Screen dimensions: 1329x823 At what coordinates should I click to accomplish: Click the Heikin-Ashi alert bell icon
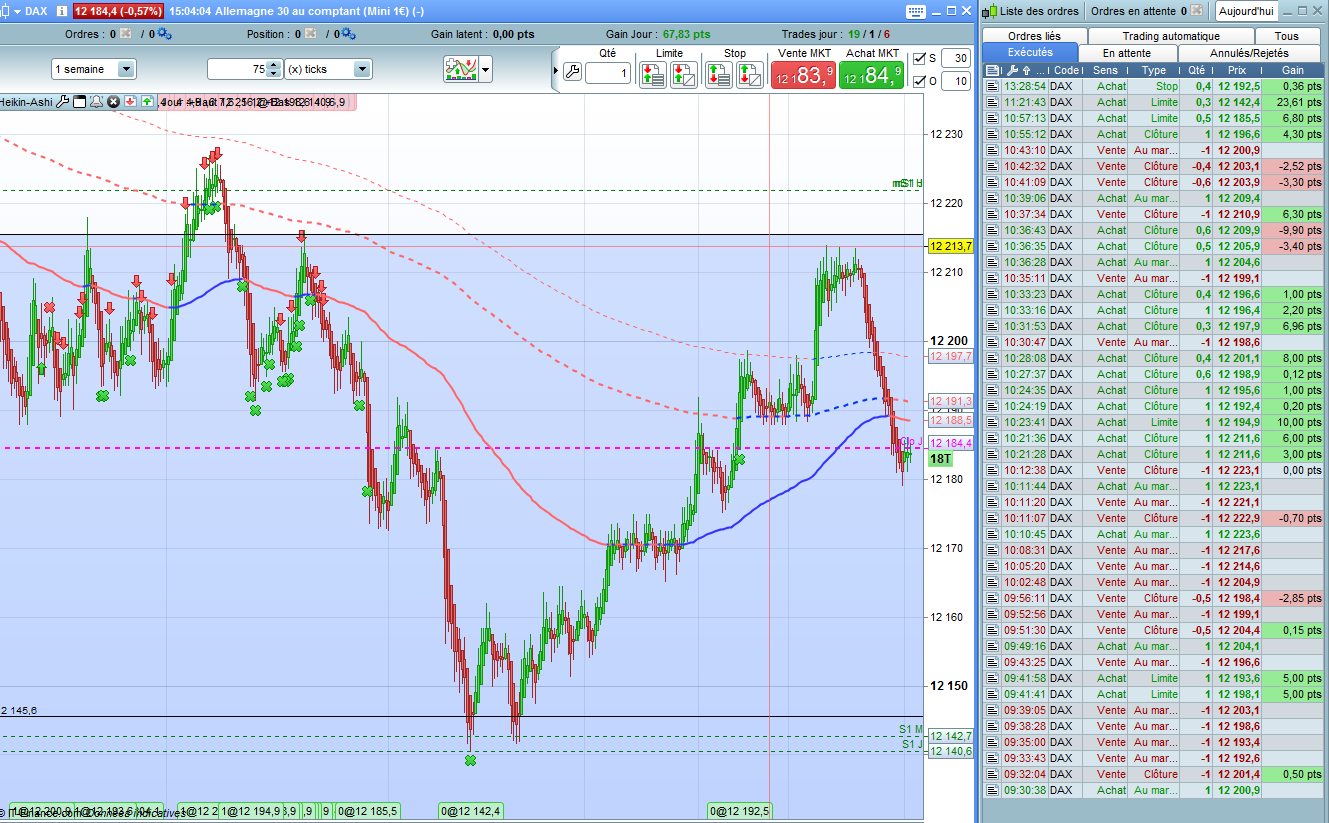pos(97,101)
